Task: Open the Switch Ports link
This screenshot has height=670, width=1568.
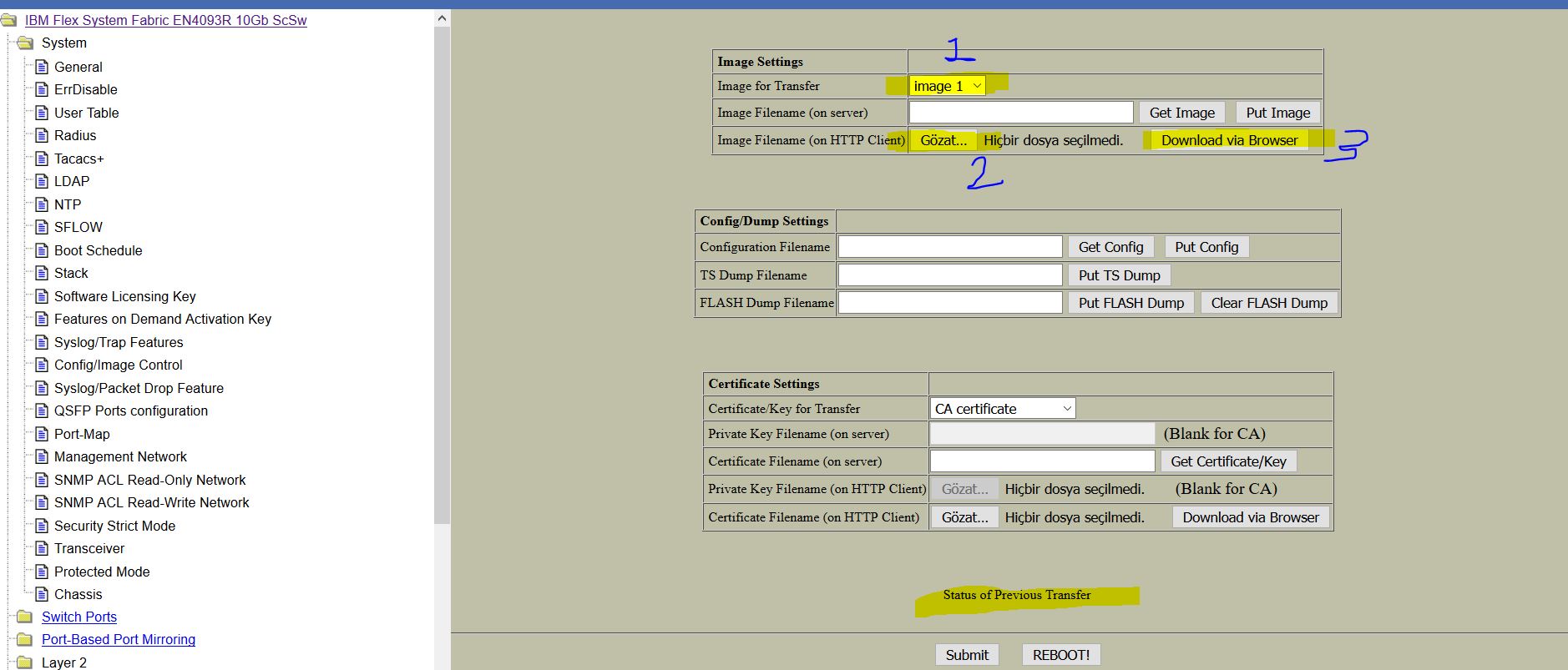Action: coord(79,617)
